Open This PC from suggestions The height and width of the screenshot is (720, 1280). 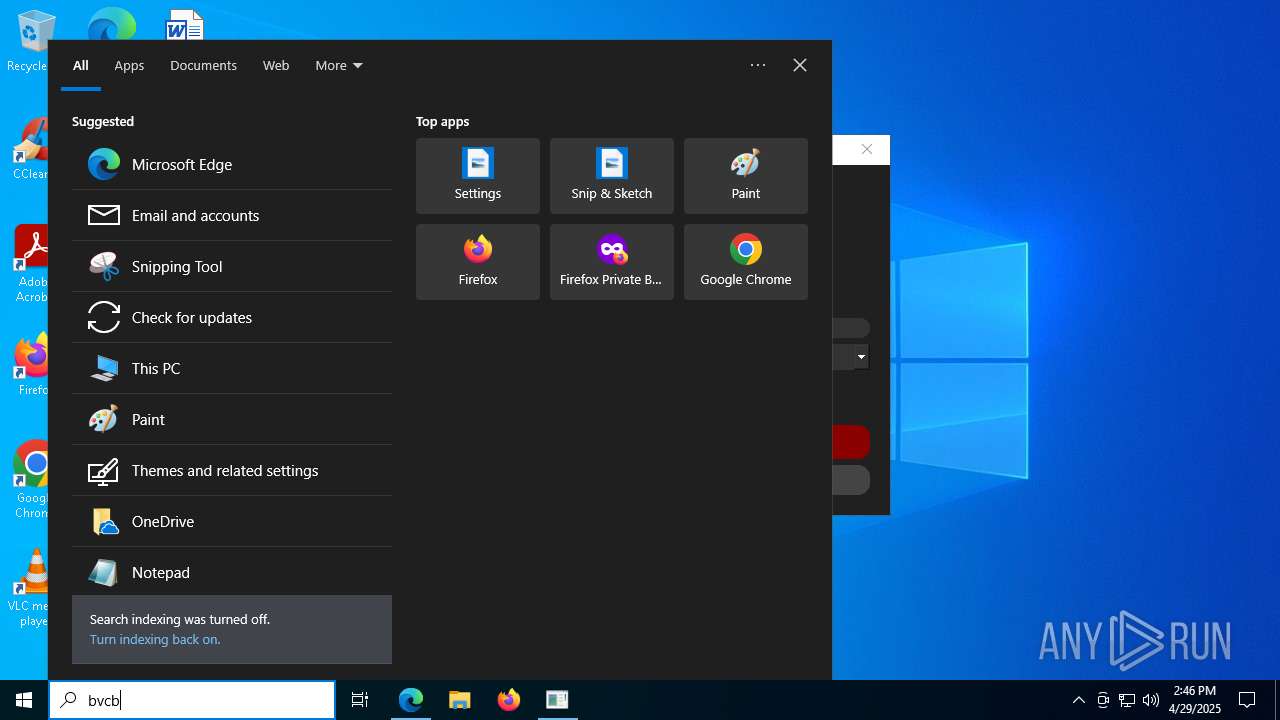232,368
